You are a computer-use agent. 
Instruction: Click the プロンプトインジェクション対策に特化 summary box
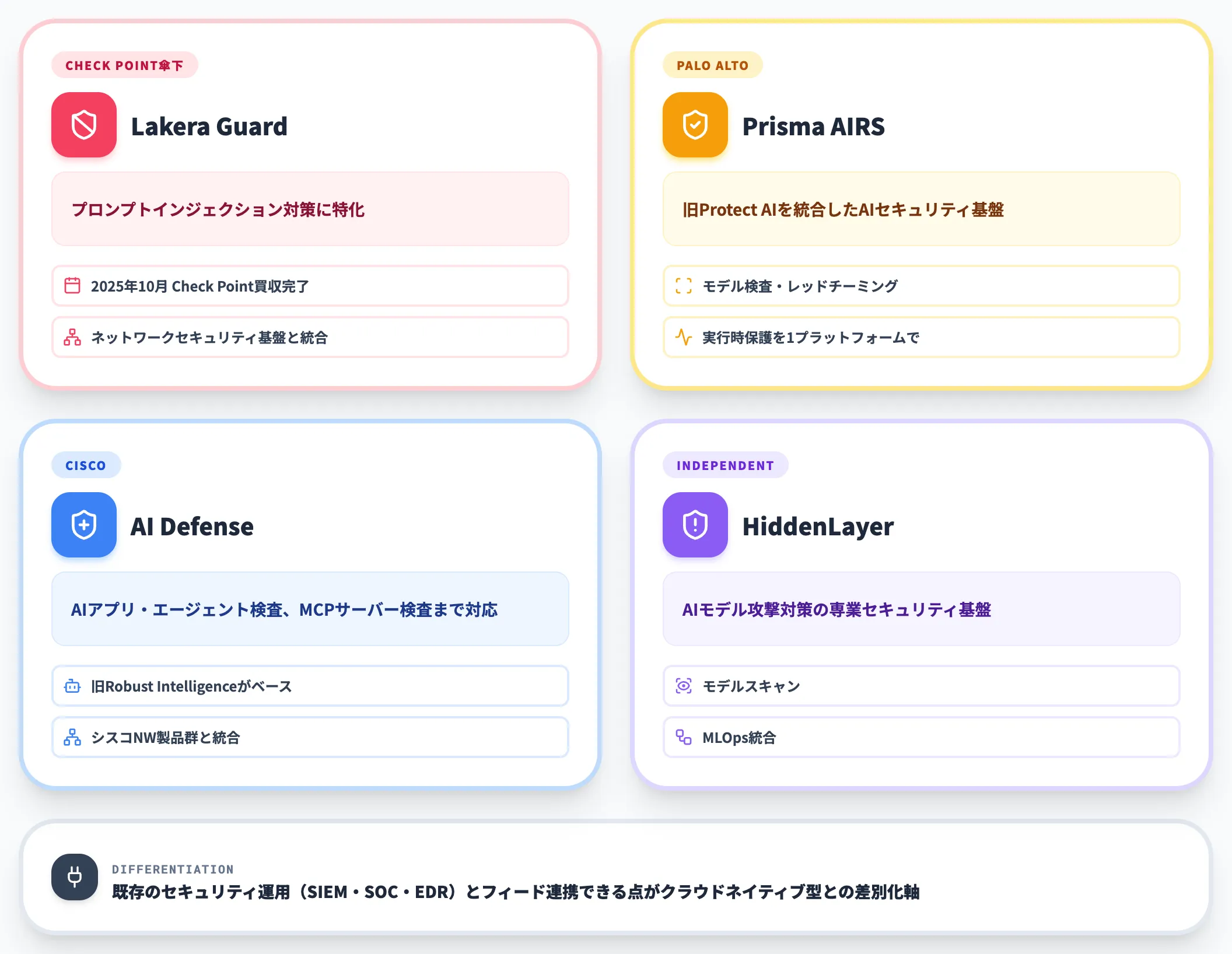pyautogui.click(x=310, y=209)
